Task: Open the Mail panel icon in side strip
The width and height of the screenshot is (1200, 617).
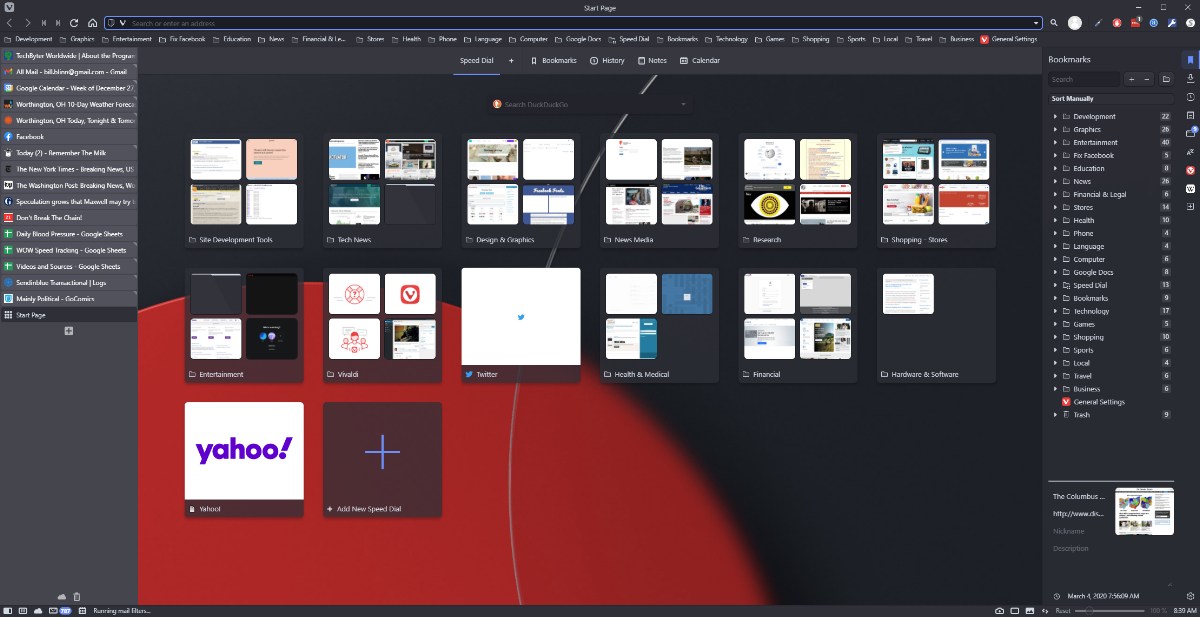Action: pos(1190,133)
